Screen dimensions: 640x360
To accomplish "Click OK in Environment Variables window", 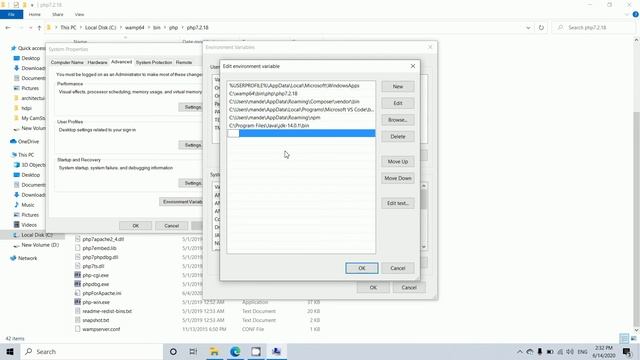I will coord(373,288).
